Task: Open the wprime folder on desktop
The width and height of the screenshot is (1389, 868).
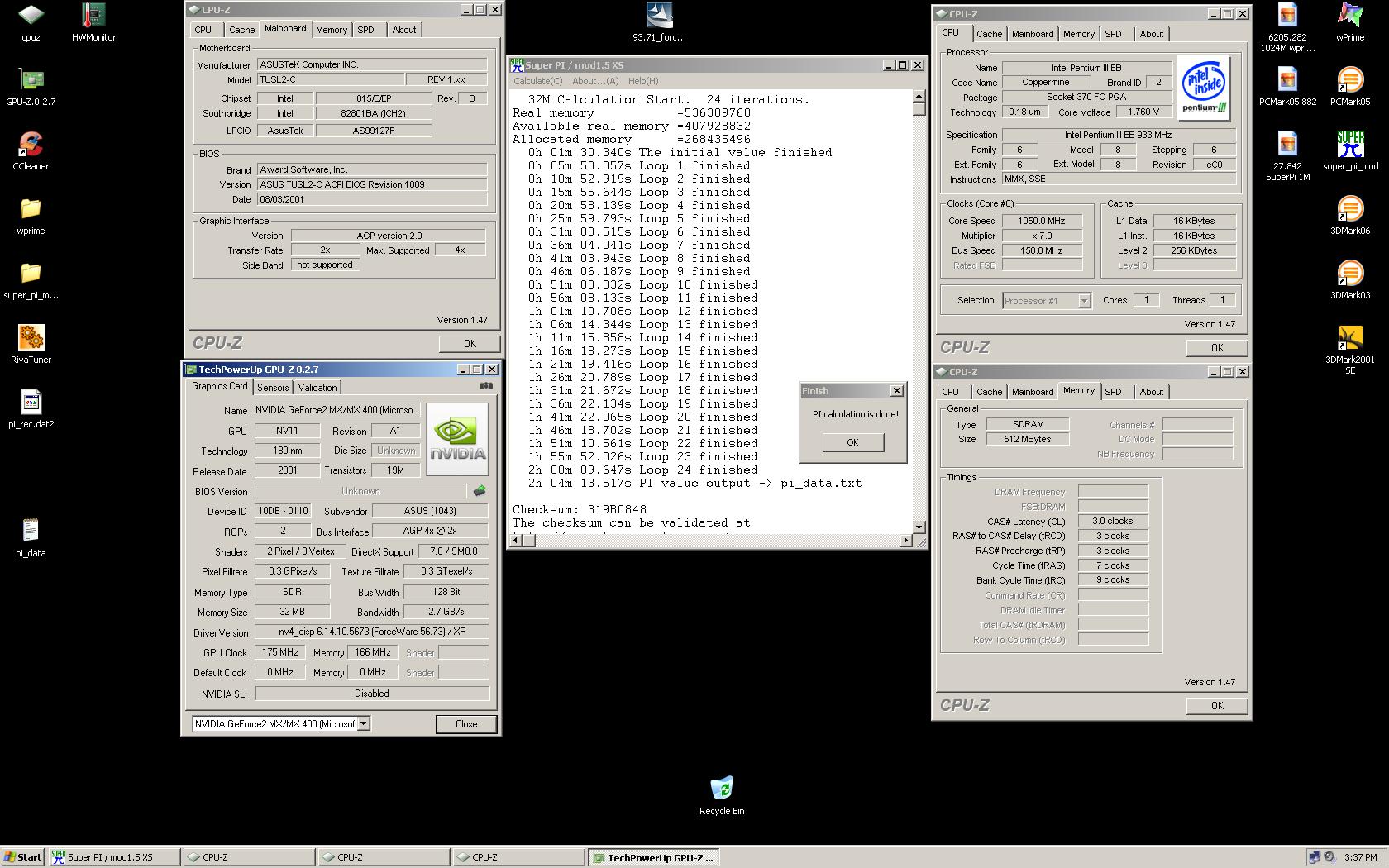Action: 31,216
